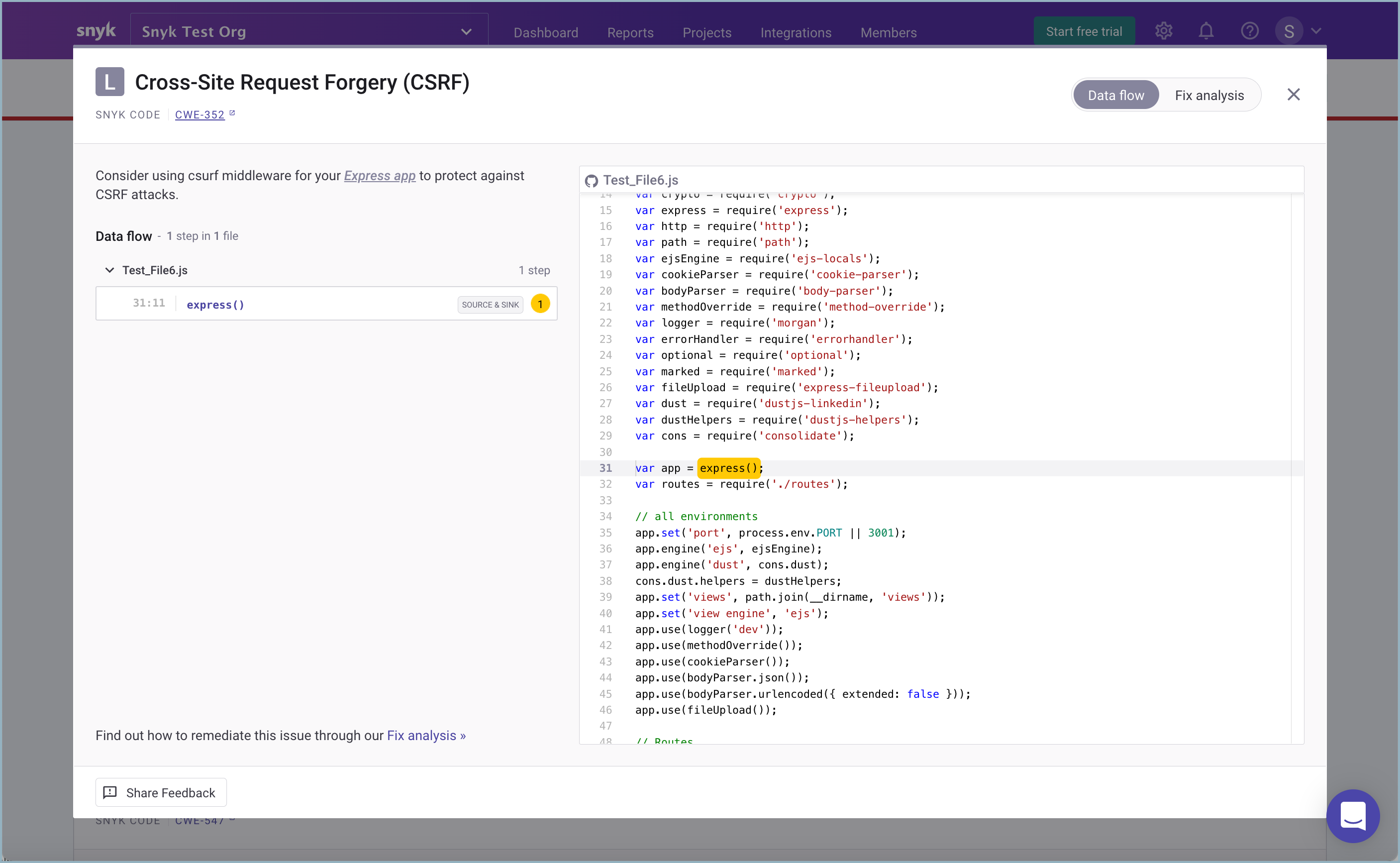1400x863 pixels.
Task: Click the Test_File6.js file header
Action: coord(941,180)
